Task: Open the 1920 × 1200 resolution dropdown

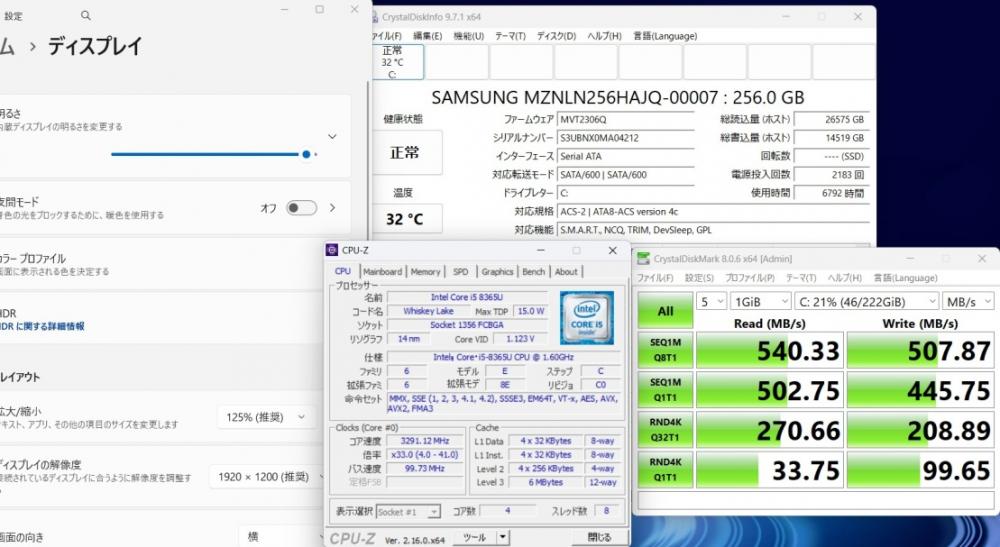Action: tap(268, 477)
